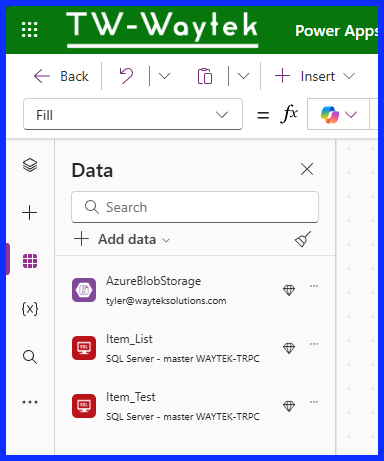Click the Undo arrow icon
Viewport: 384px width, 461px height.
tap(126, 76)
